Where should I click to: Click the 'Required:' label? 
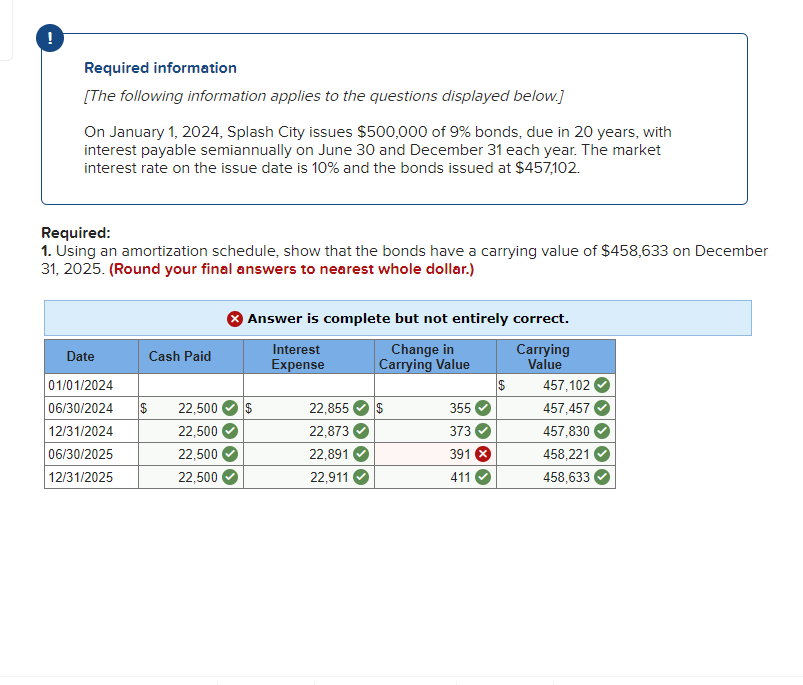click(76, 232)
